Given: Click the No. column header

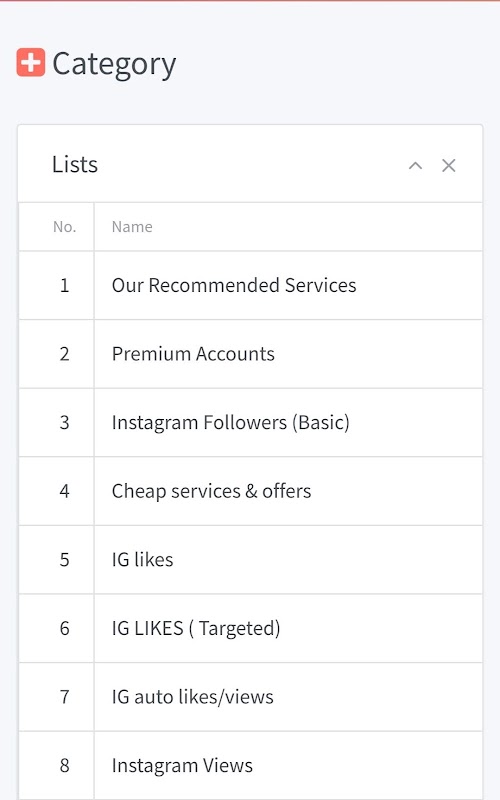Looking at the screenshot, I should 64,227.
